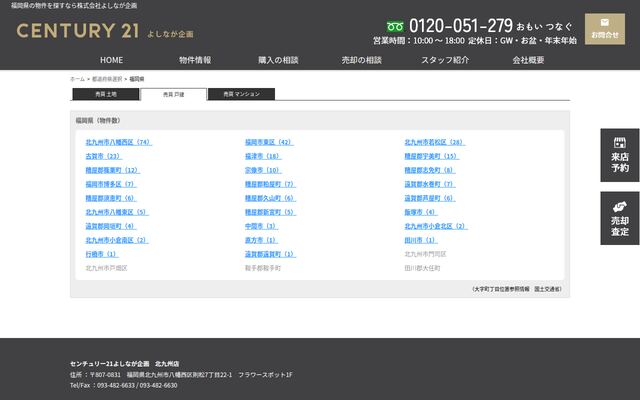640x400 pixels.
Task: Switch to the 売買 土地 tab
Action: coord(106,94)
